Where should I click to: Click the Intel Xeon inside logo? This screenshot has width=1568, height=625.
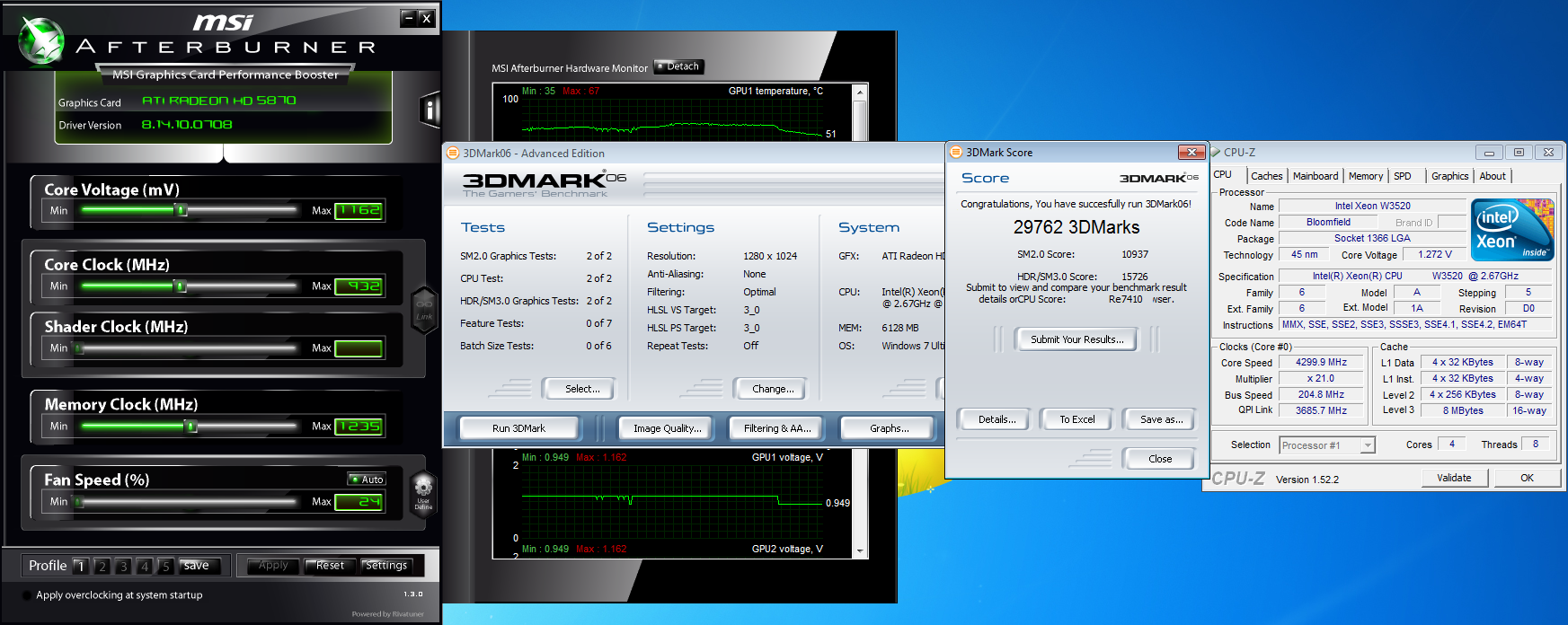pos(1512,230)
